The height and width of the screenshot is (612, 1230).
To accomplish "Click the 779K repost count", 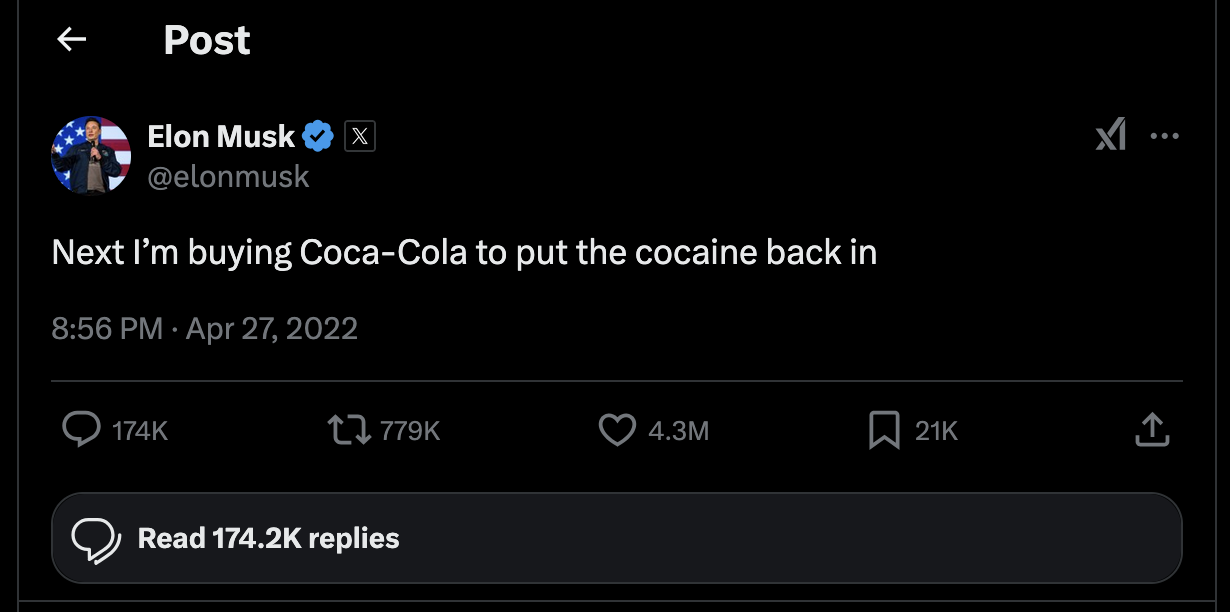I will click(410, 431).
